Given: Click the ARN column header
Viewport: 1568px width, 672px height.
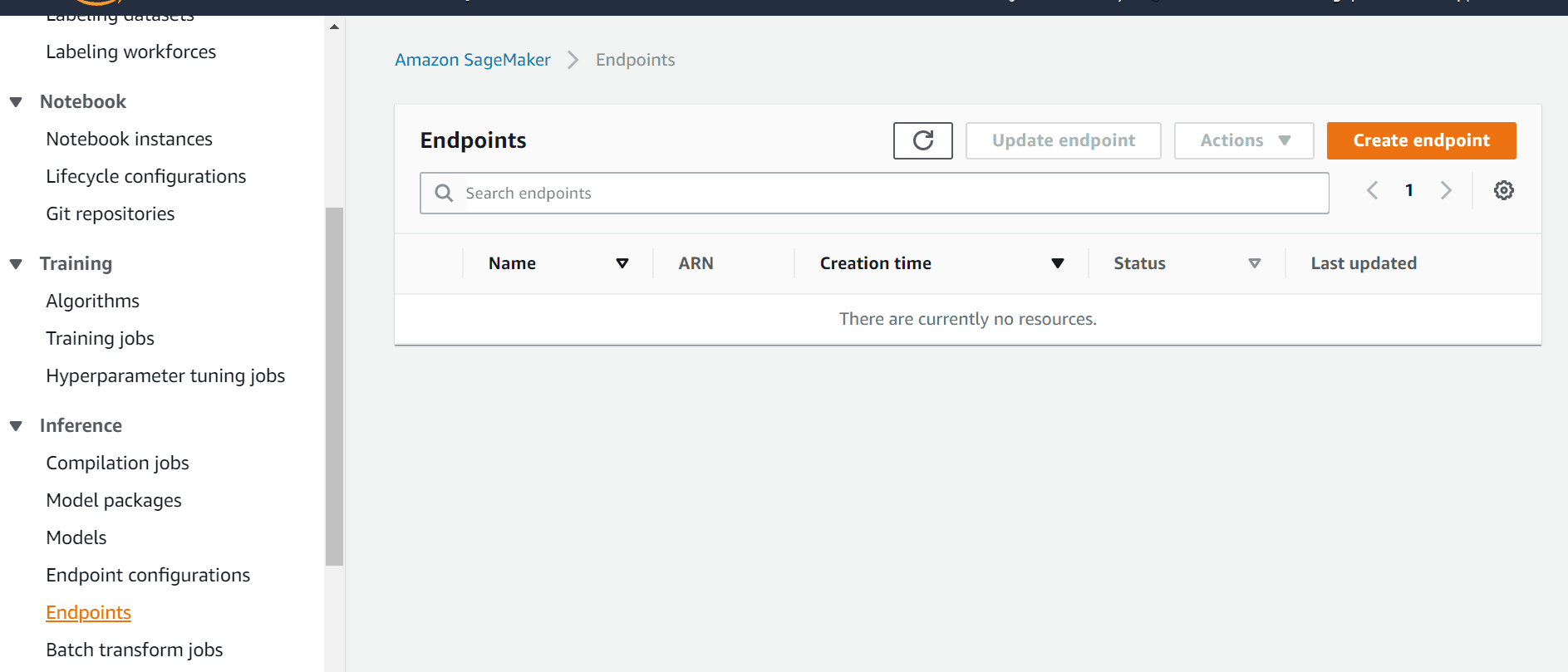Looking at the screenshot, I should [696, 263].
